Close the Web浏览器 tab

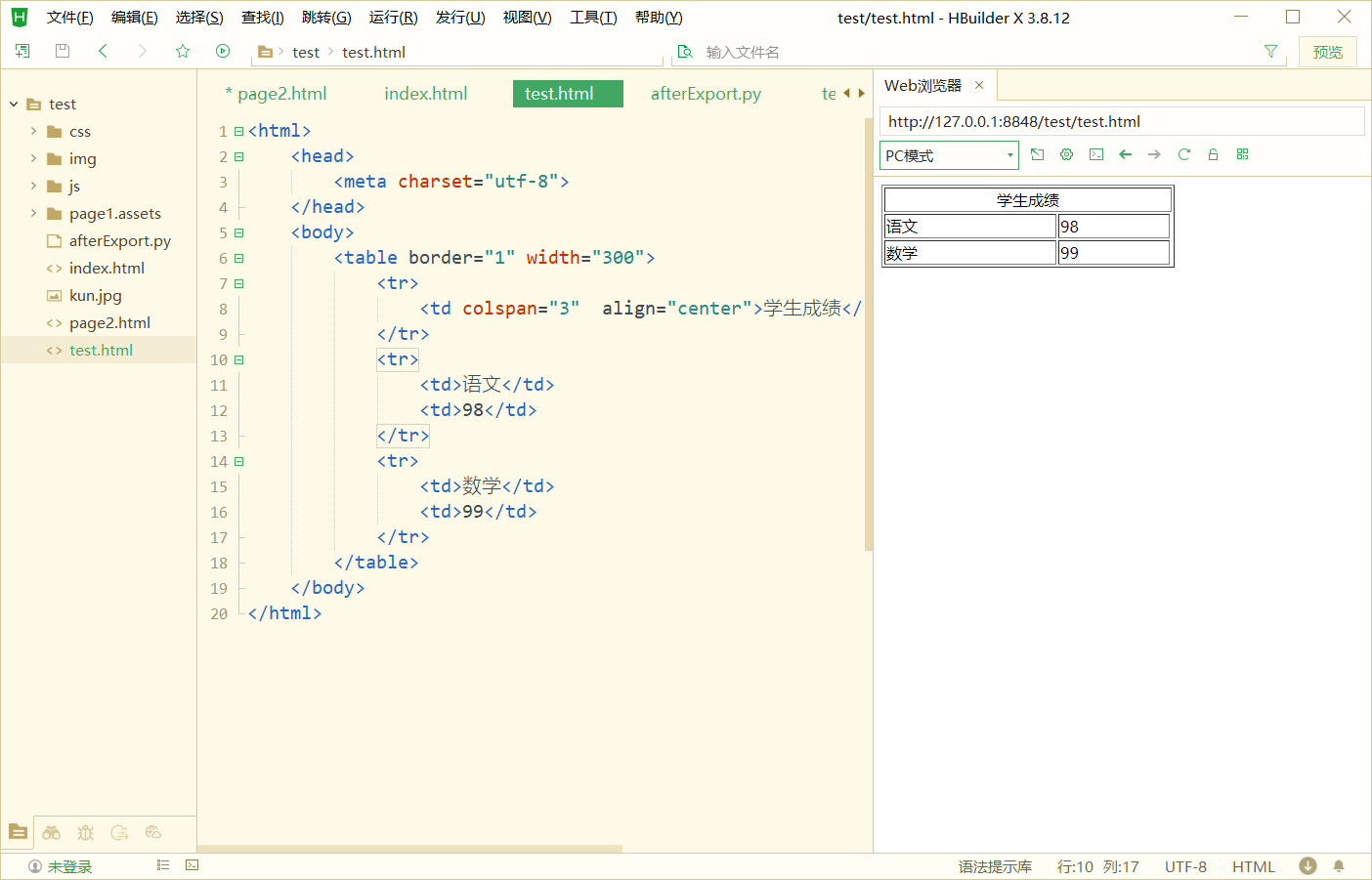coord(979,86)
